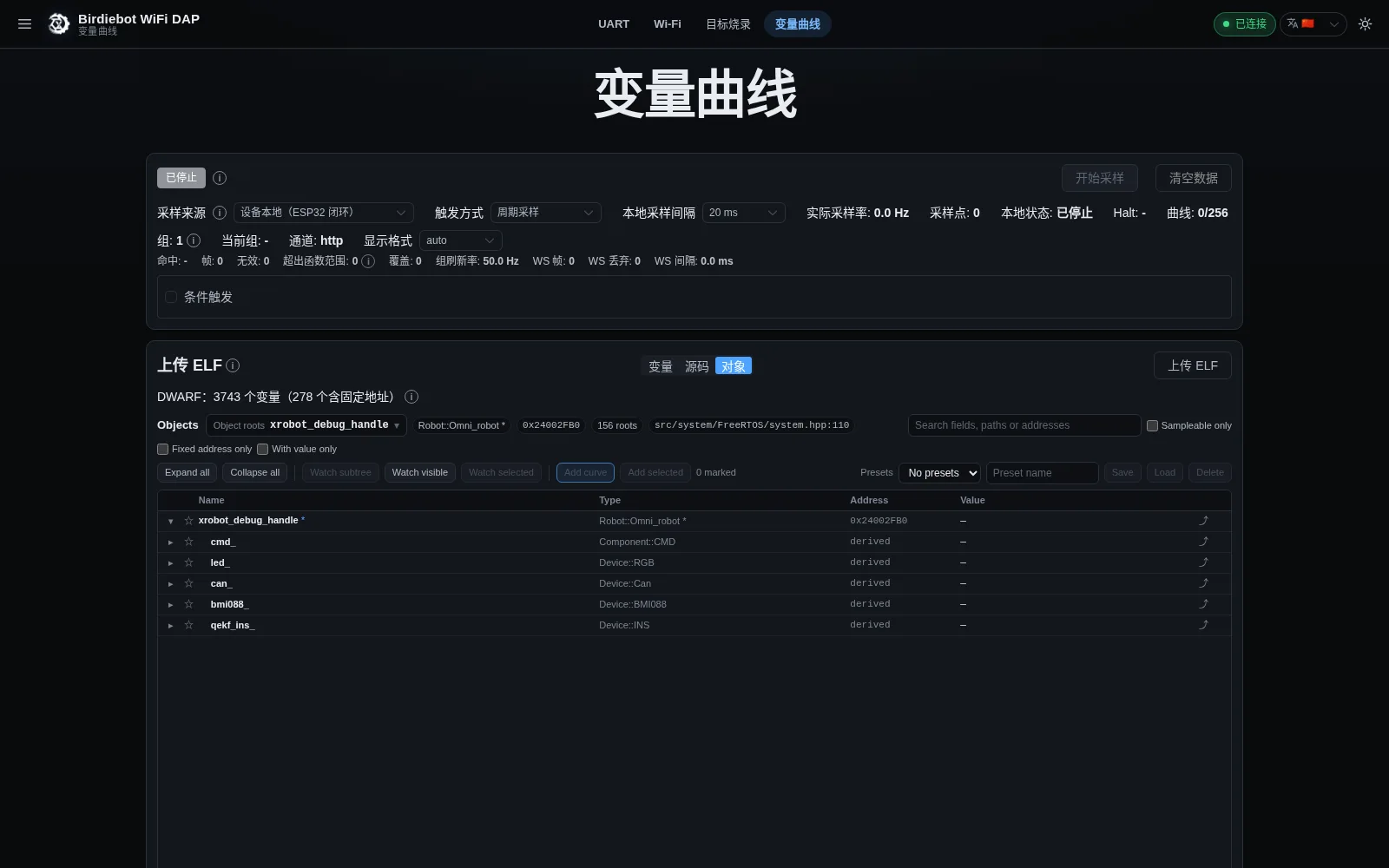Click curve icon on can_ row

[1203, 583]
